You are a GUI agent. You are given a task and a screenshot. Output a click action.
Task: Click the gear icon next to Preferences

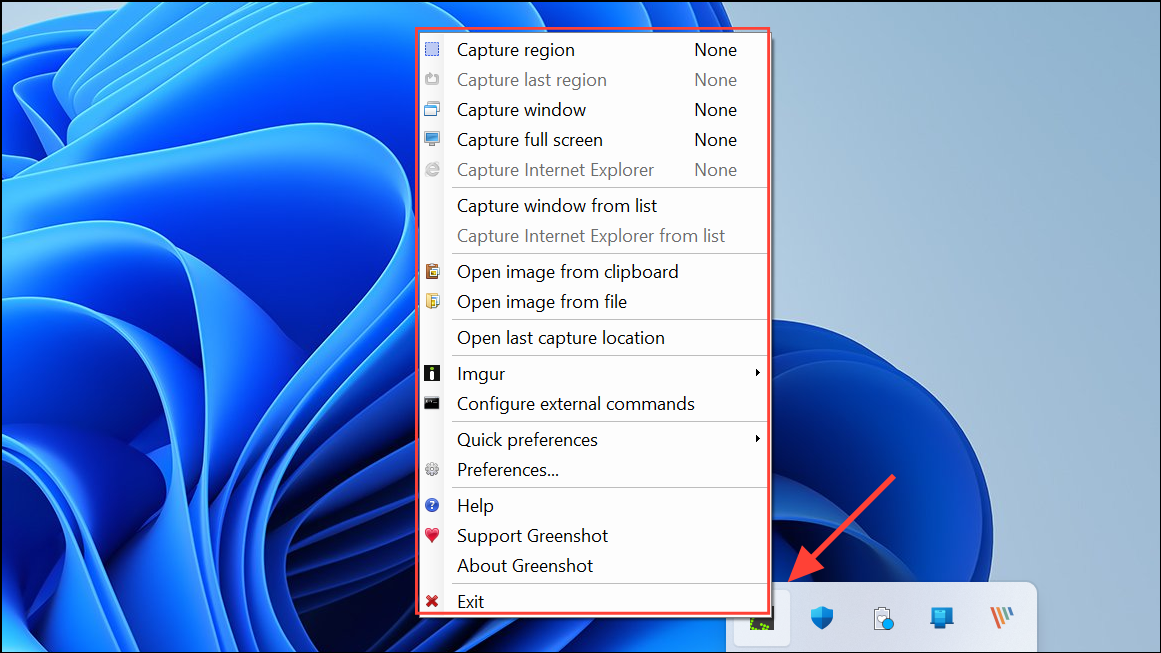point(432,469)
